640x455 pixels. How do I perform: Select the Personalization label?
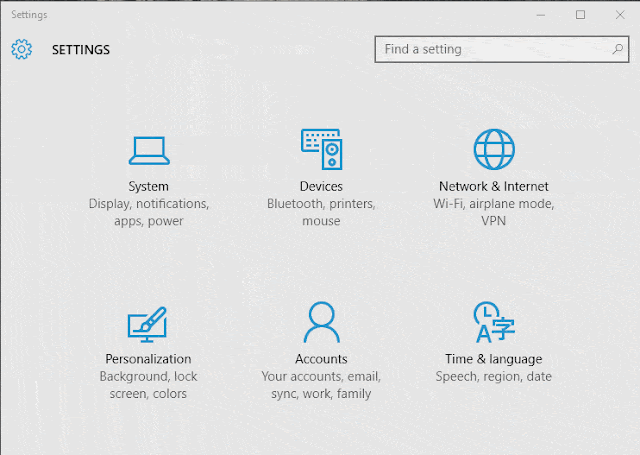[x=148, y=359]
